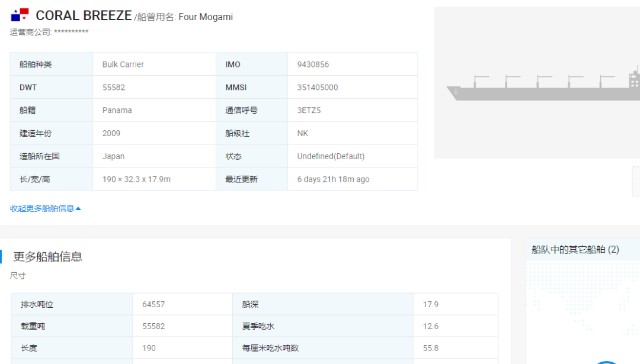Click the MMSI label cell
Screen dimensions: 640x364
251,87
